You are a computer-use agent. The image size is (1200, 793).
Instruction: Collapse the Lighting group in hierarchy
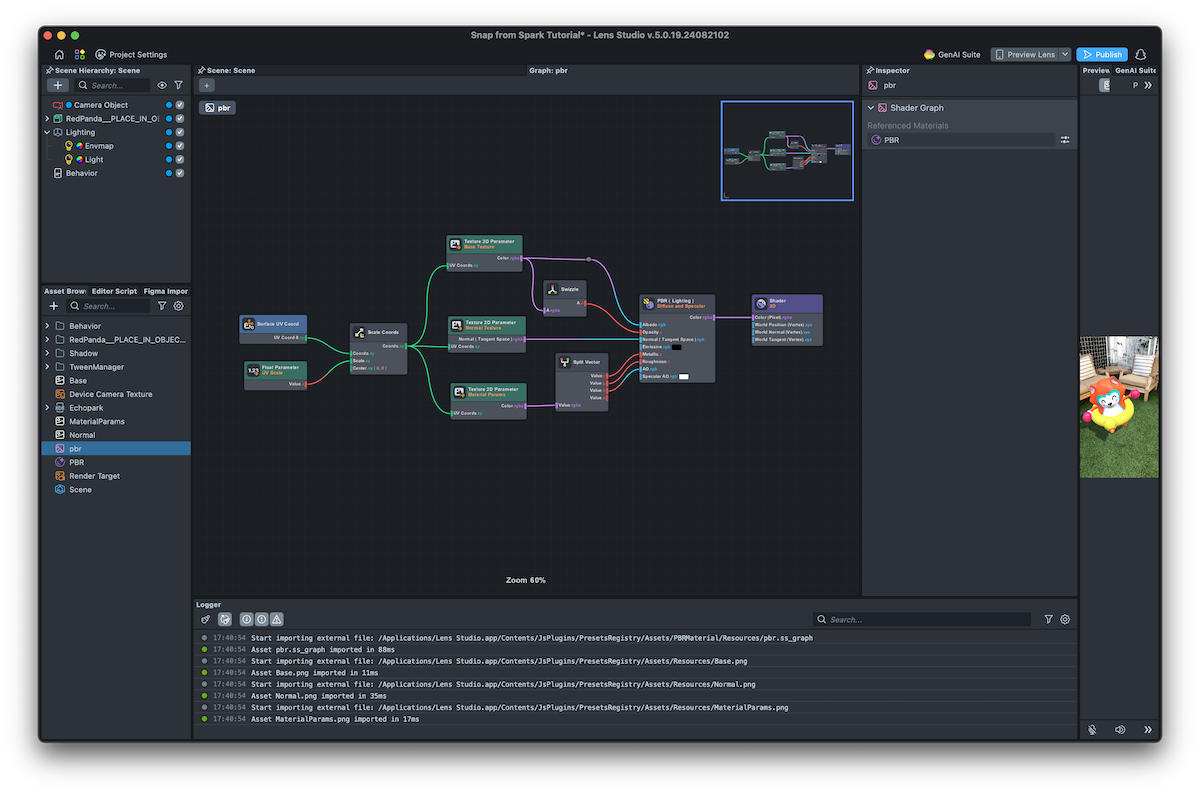pos(47,132)
